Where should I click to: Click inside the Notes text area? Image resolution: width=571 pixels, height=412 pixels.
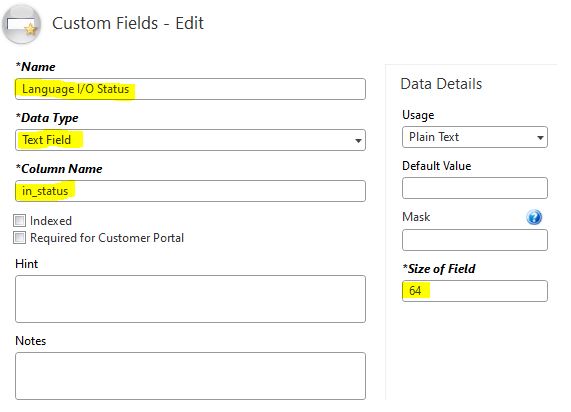190,376
